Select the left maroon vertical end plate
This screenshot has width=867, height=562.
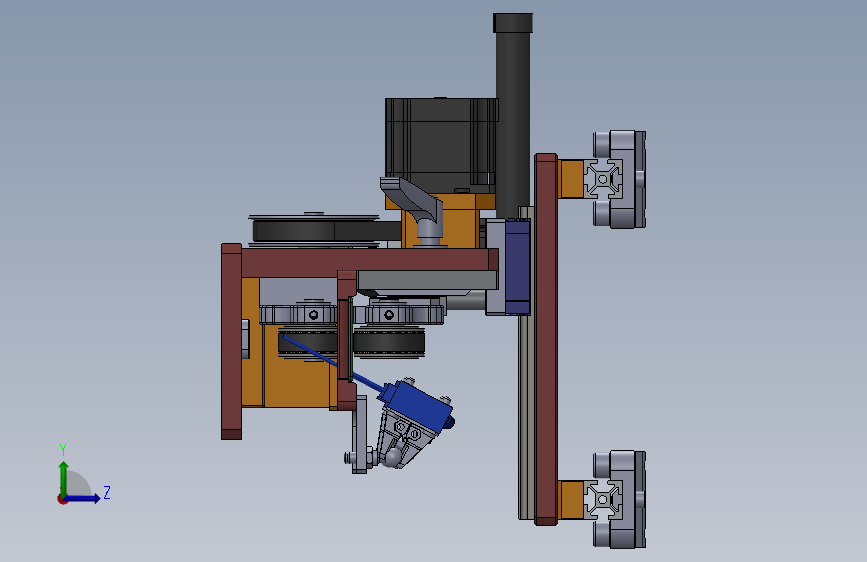click(232, 341)
